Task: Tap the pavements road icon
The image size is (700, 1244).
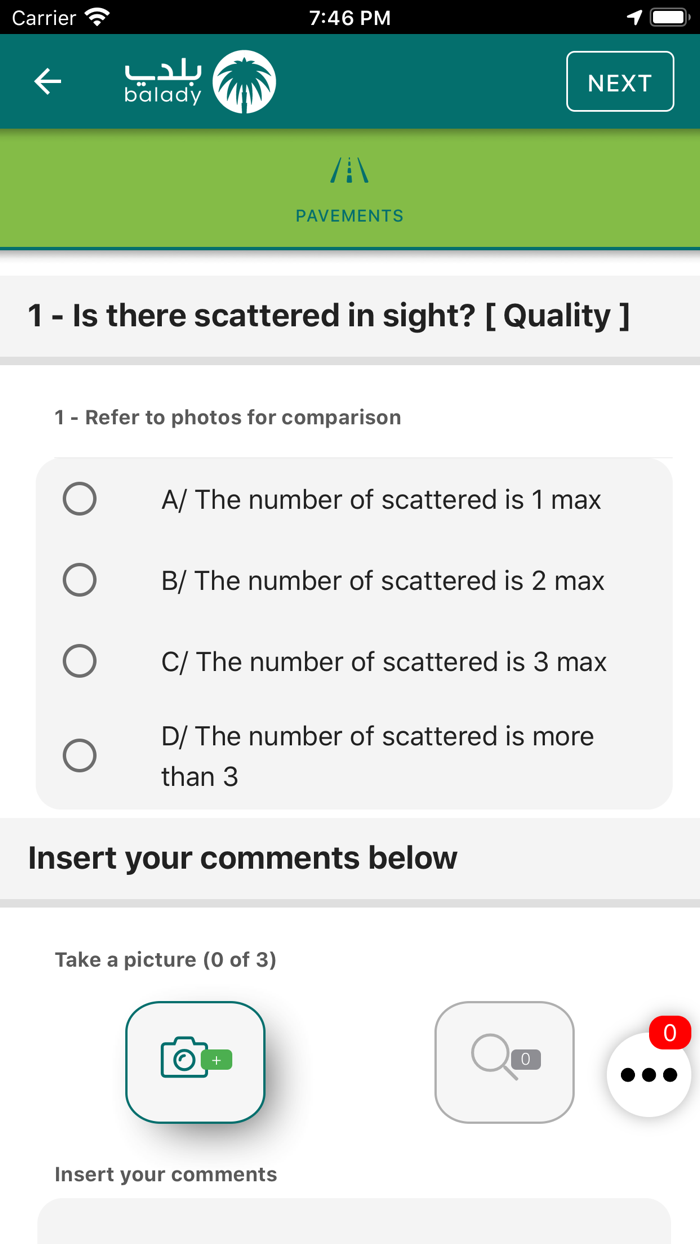Action: point(350,171)
